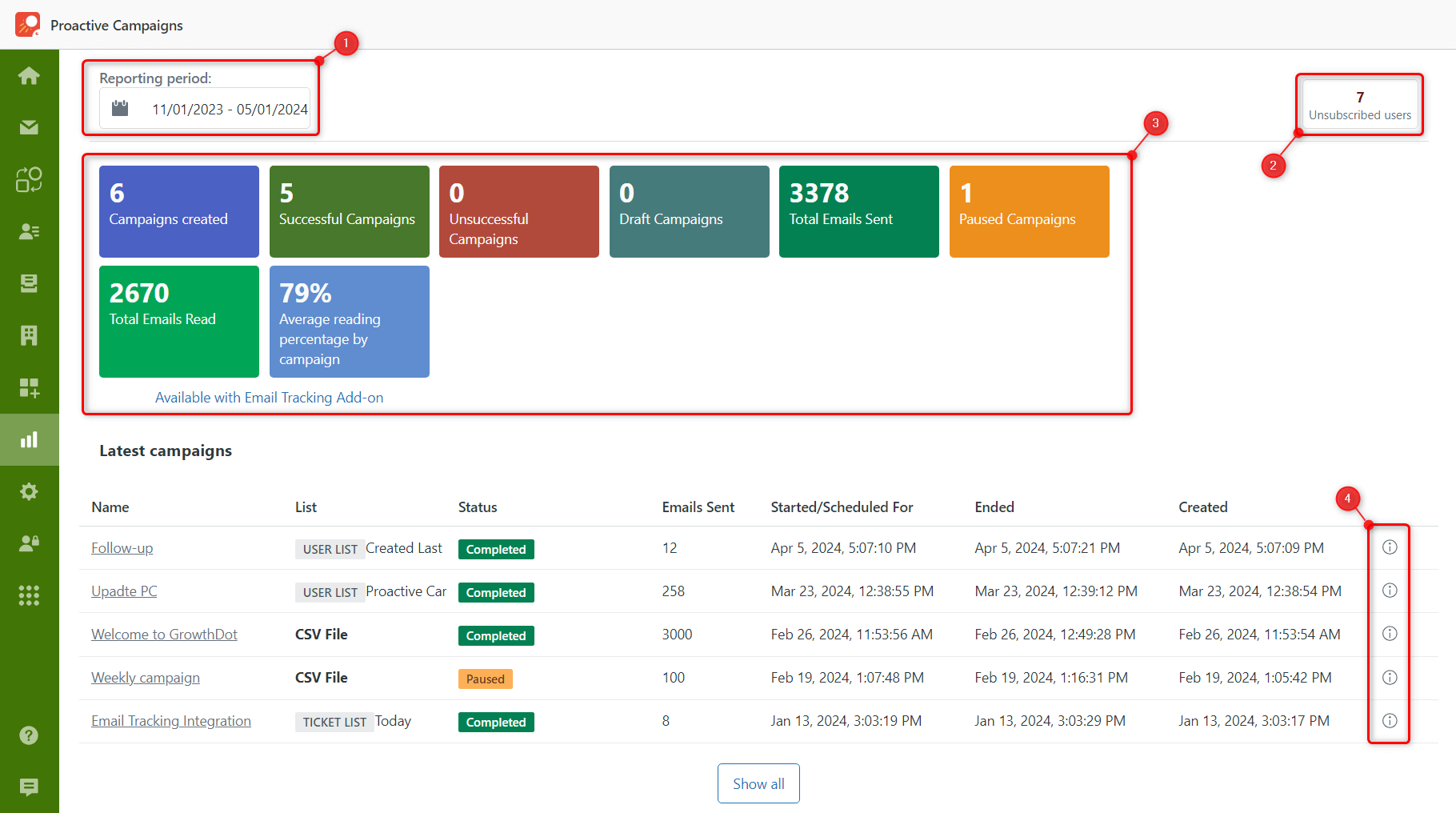Click the 7 Unsubscribed users box
1456x813 pixels.
pyautogui.click(x=1360, y=105)
